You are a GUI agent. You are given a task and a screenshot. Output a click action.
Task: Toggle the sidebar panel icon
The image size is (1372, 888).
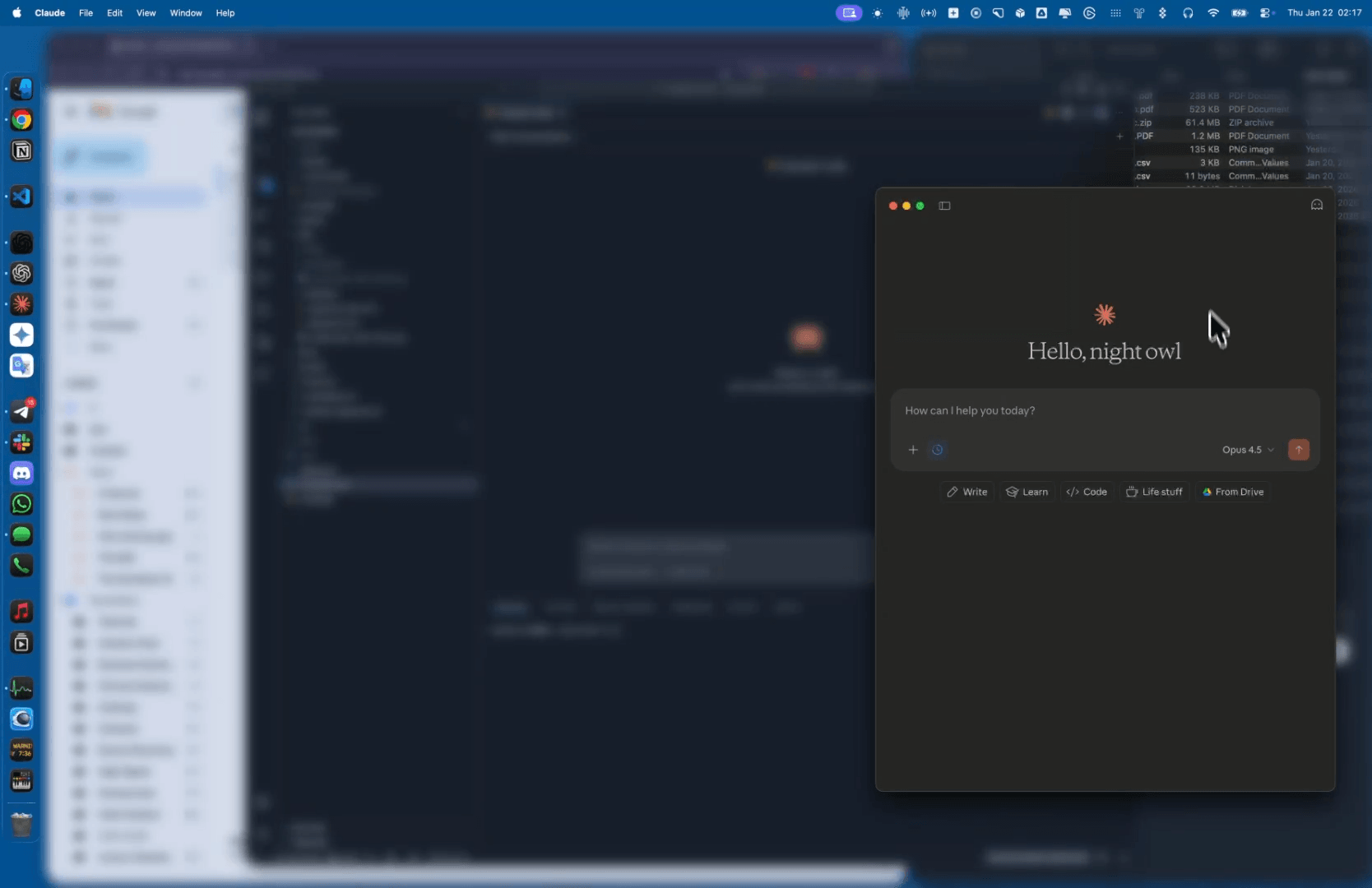coord(944,206)
